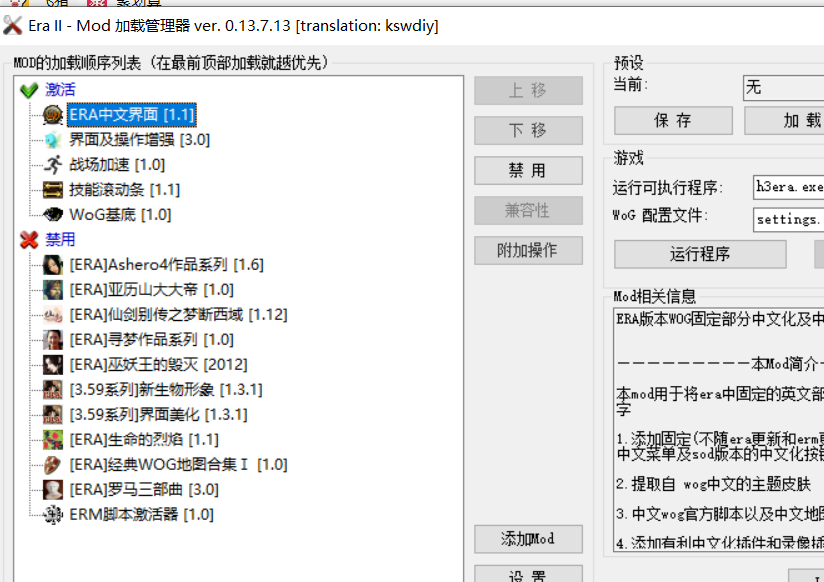The width and height of the screenshot is (824, 582).
Task: Select [ERA]Ashero4作品系列 in the disabled list
Action: [x=166, y=265]
